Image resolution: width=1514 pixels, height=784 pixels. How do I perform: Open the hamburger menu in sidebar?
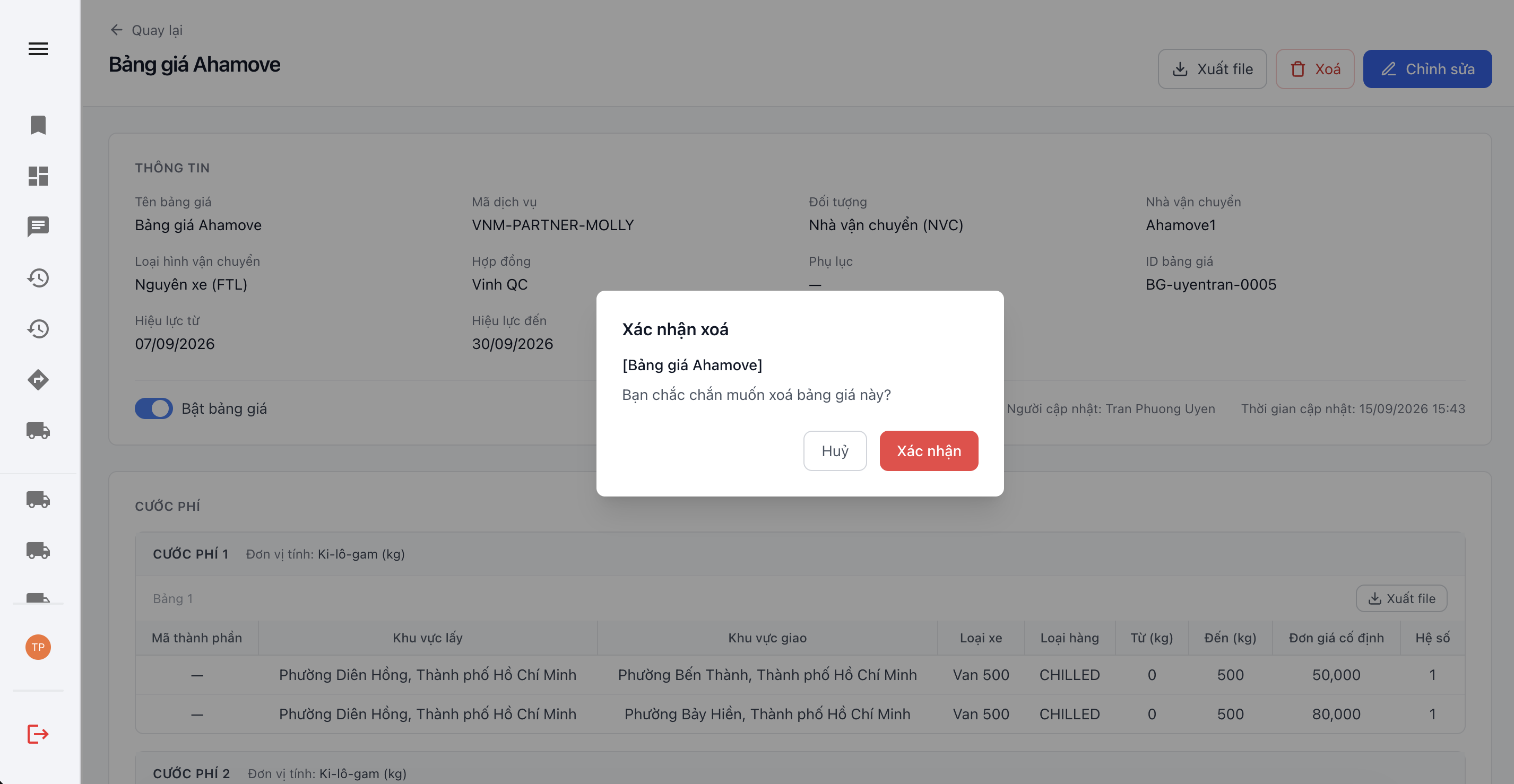(38, 49)
